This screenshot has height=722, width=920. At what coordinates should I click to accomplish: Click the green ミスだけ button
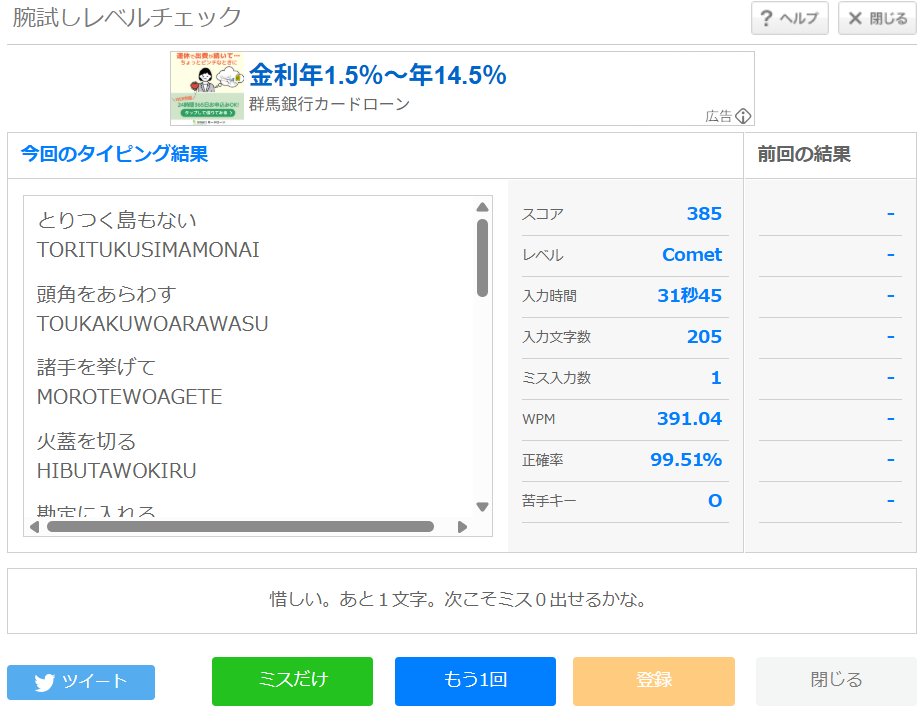point(292,681)
